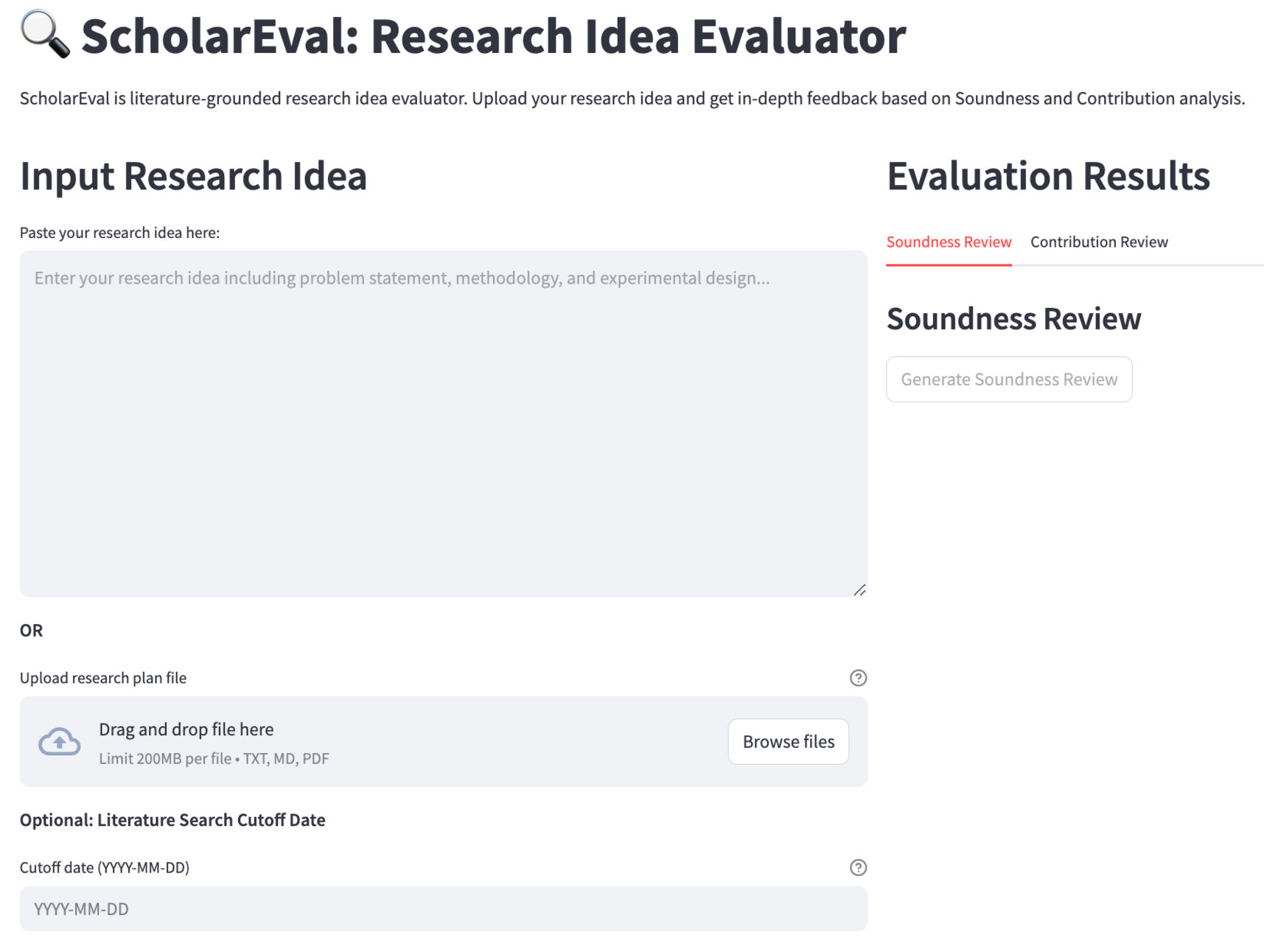Click the 'Drag and drop file here' text

click(186, 729)
